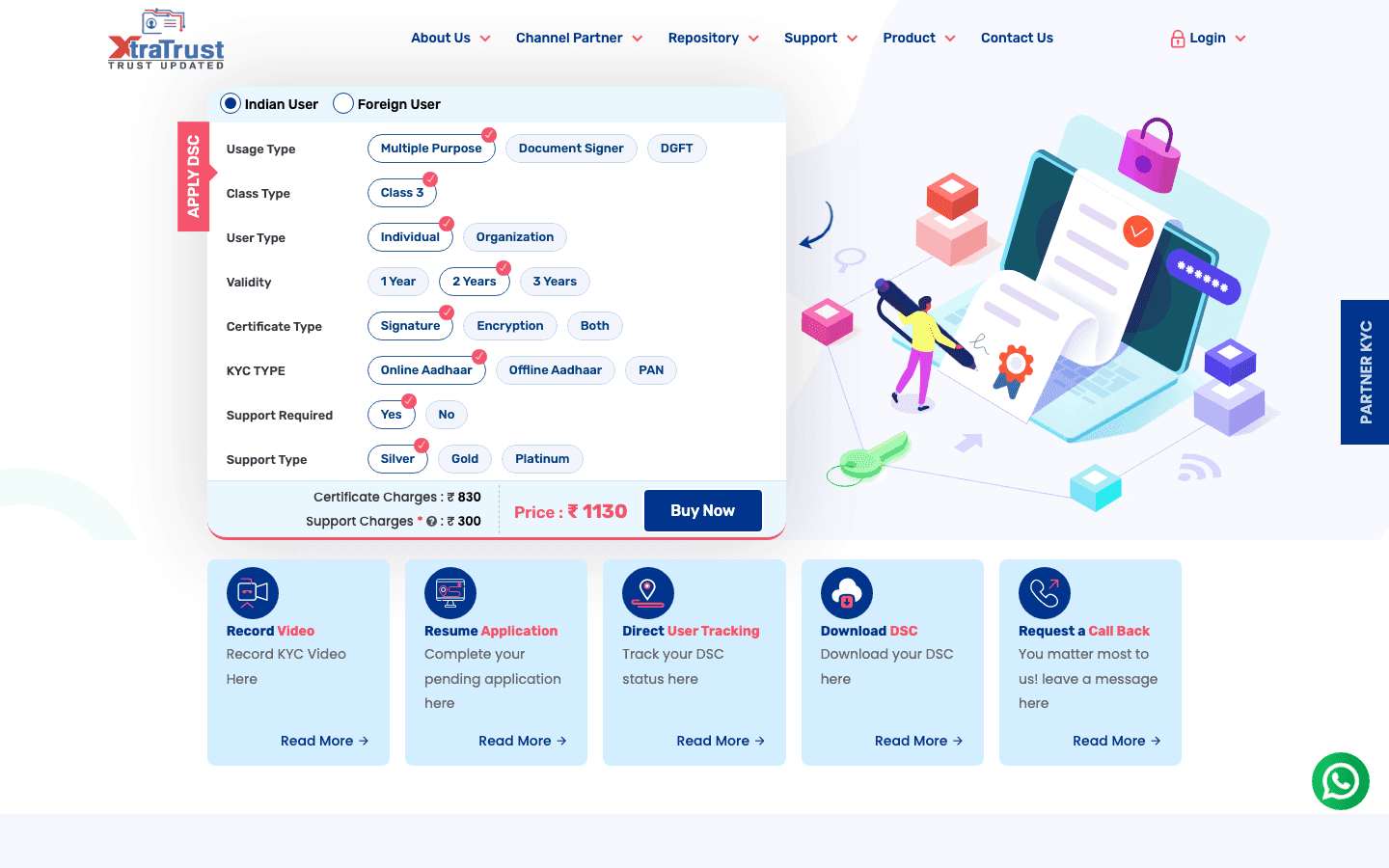The width and height of the screenshot is (1389, 868).
Task: Click the Download DSC cloud icon
Action: point(847,593)
